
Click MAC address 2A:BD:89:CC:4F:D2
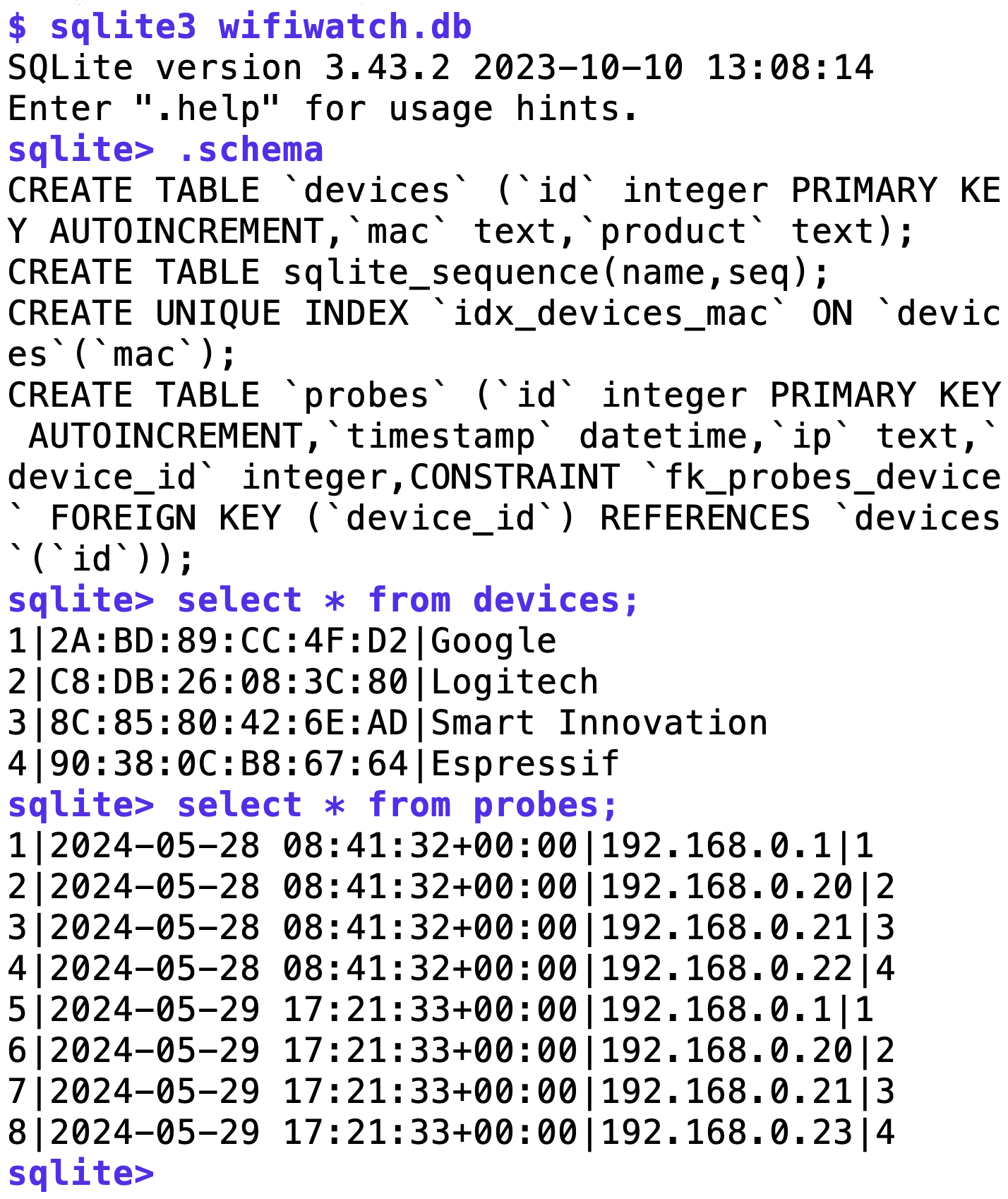coord(229,641)
